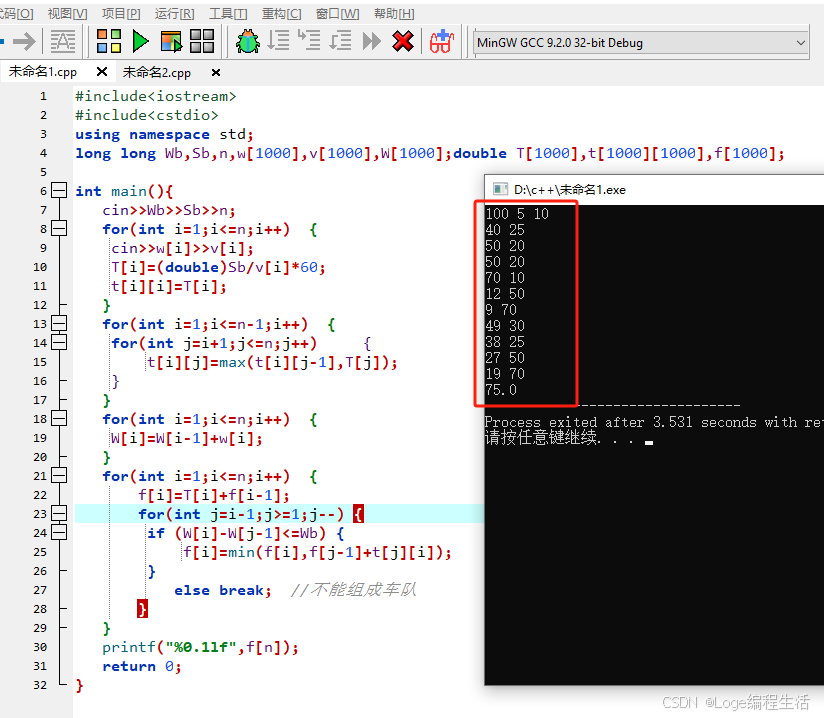Click the '#include<iostream>' line
Screen dimensions: 824x718
(x=156, y=96)
